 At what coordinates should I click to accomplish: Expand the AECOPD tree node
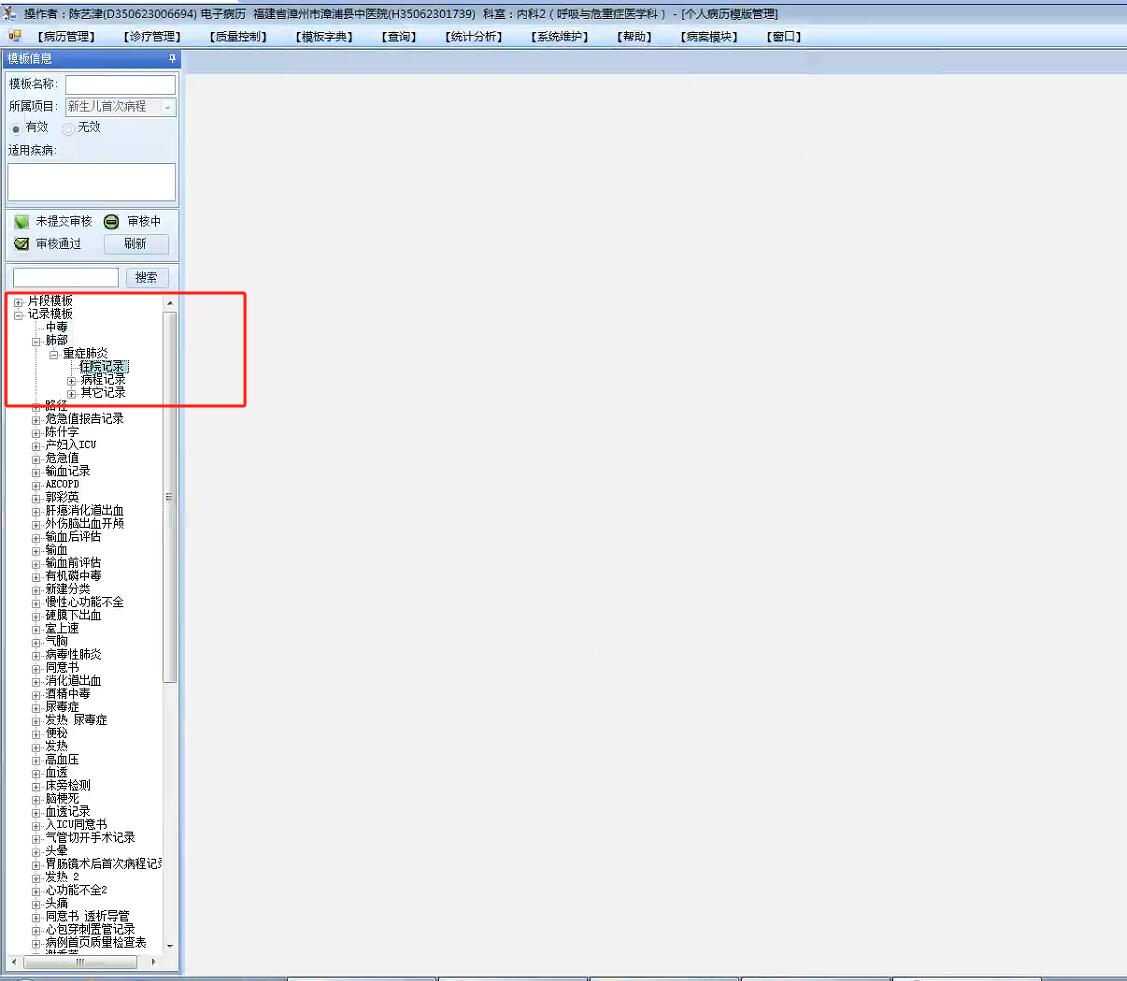[x=36, y=485]
